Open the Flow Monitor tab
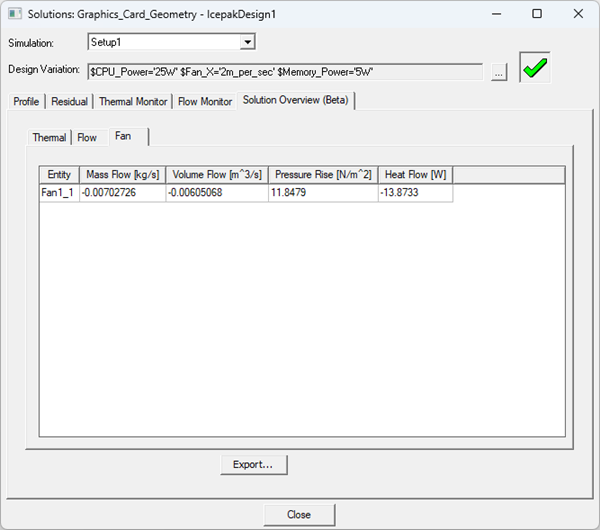The image size is (600, 530). 205,101
